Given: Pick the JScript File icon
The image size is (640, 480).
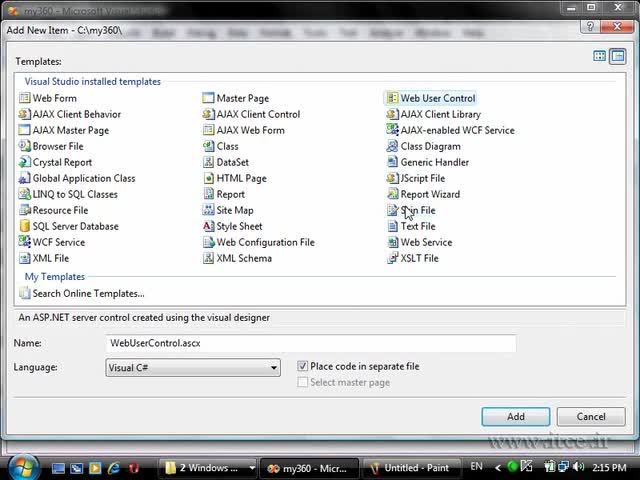Looking at the screenshot, I should tap(392, 178).
